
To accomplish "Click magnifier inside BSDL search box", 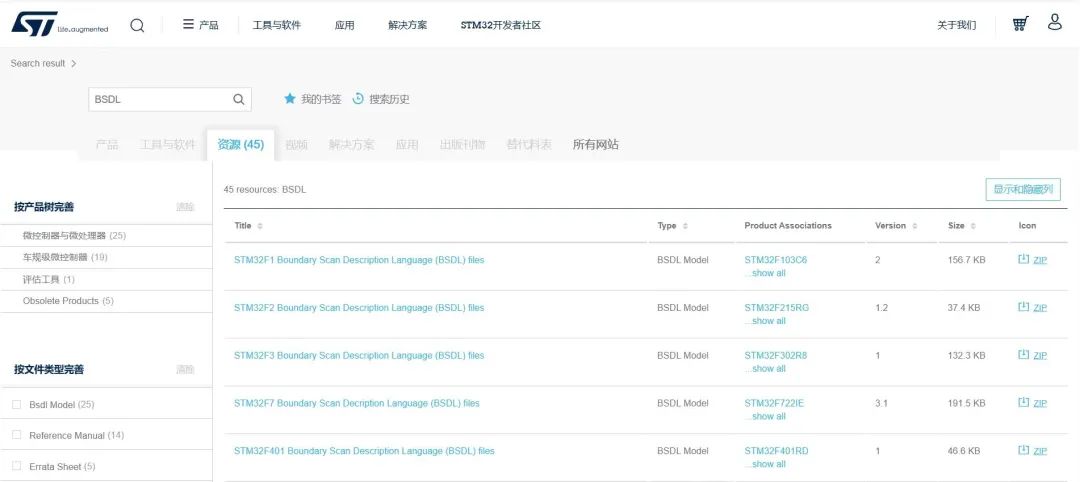I will (x=238, y=99).
